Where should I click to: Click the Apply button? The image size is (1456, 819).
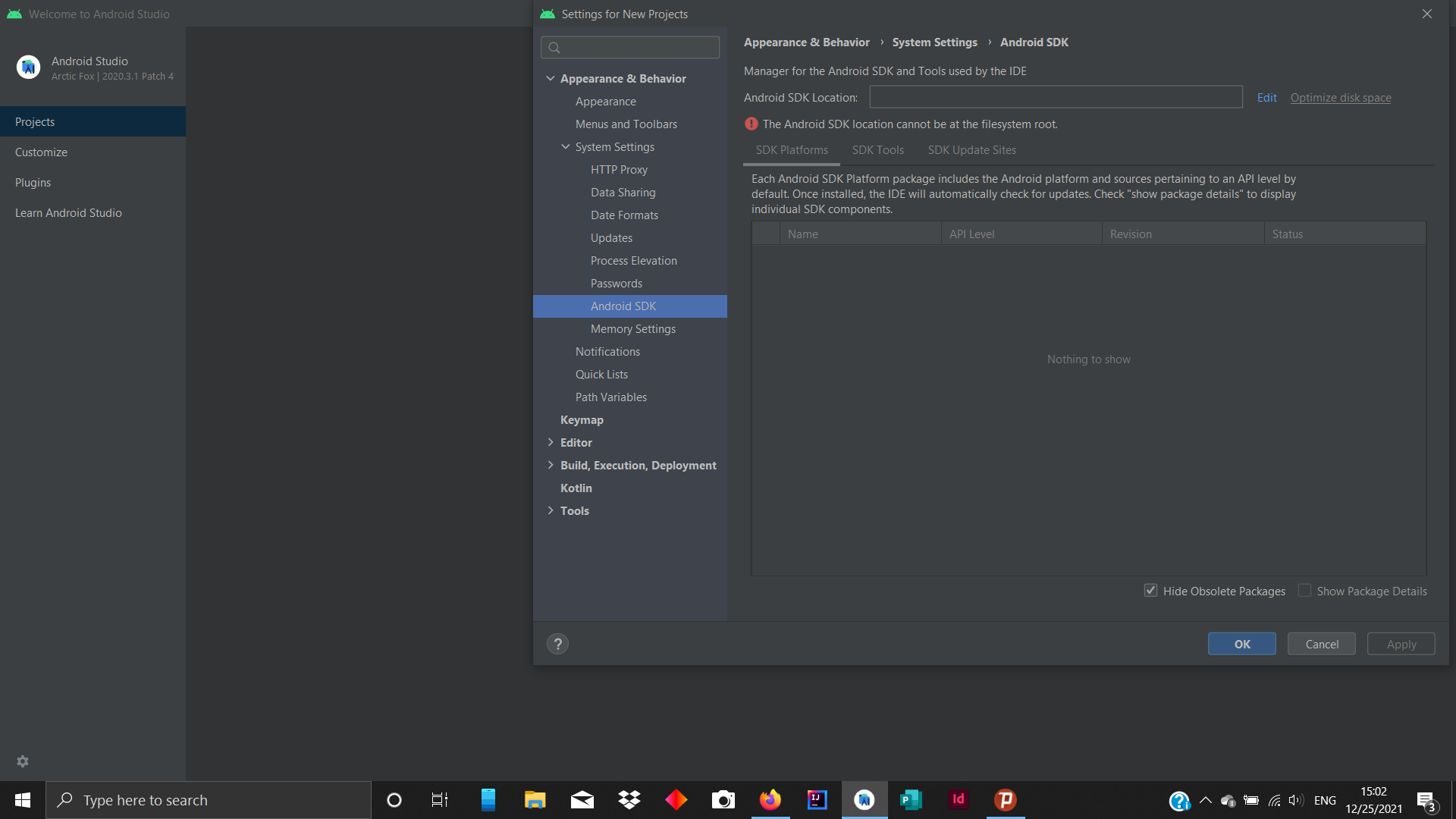click(x=1401, y=644)
